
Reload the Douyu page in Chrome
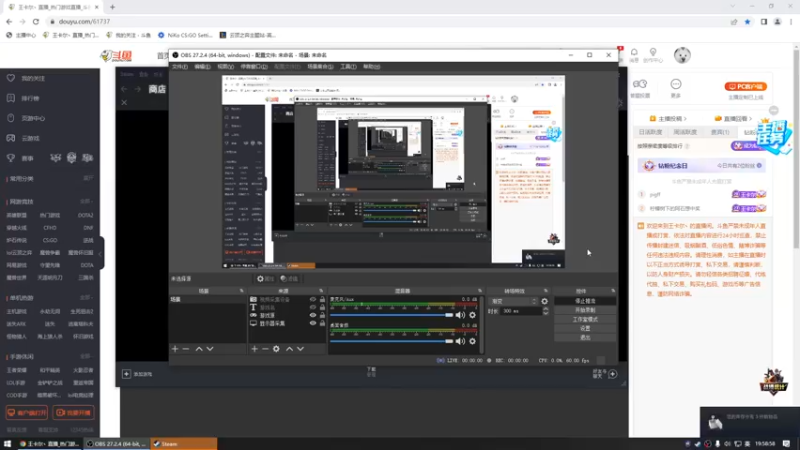[x=36, y=22]
